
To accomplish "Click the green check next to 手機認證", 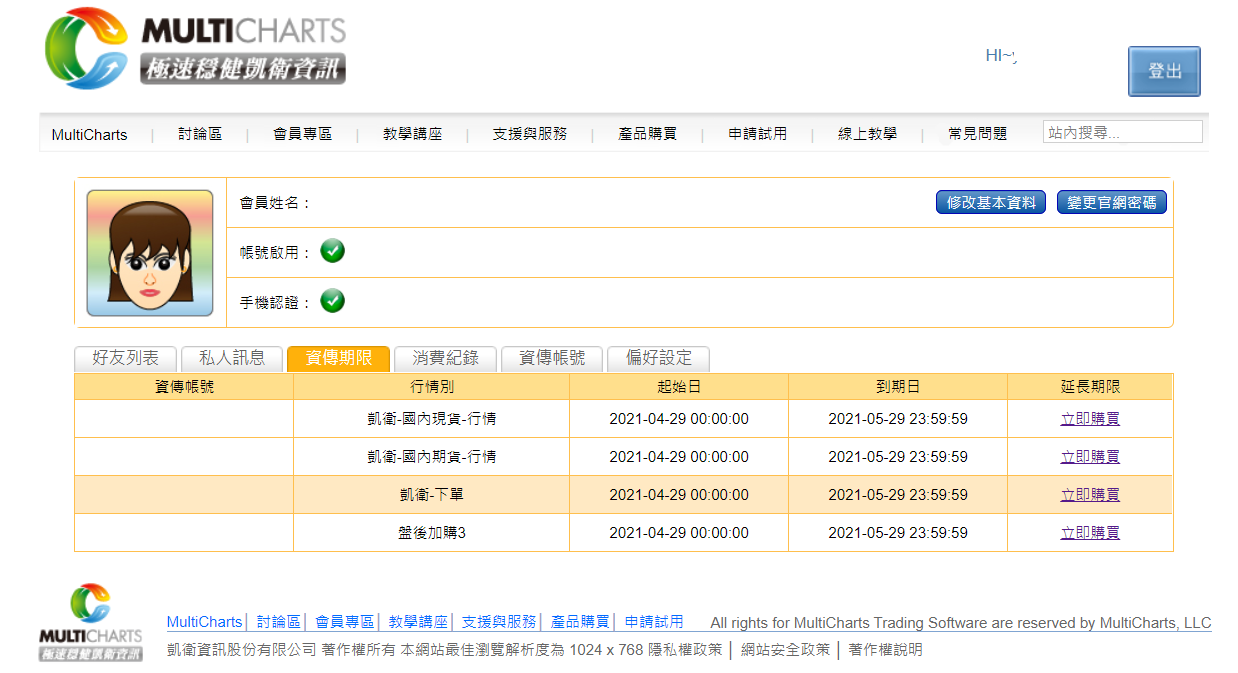I will (x=333, y=300).
